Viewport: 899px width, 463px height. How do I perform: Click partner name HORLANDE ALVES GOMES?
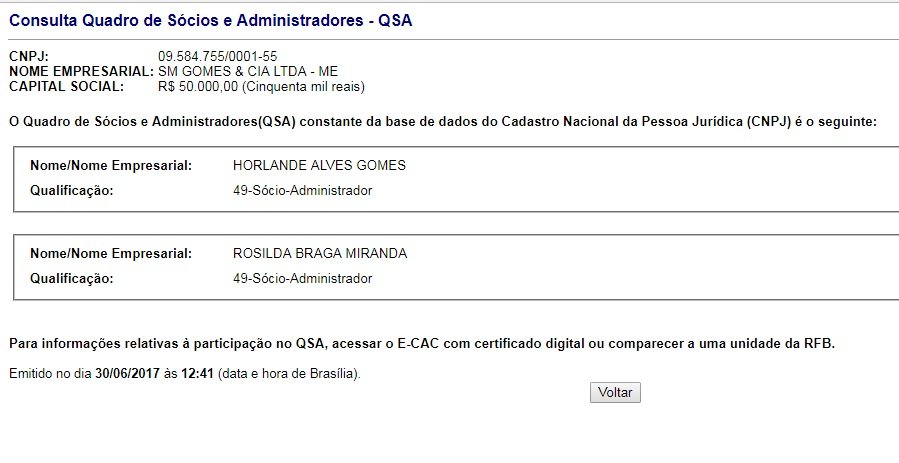[318, 166]
